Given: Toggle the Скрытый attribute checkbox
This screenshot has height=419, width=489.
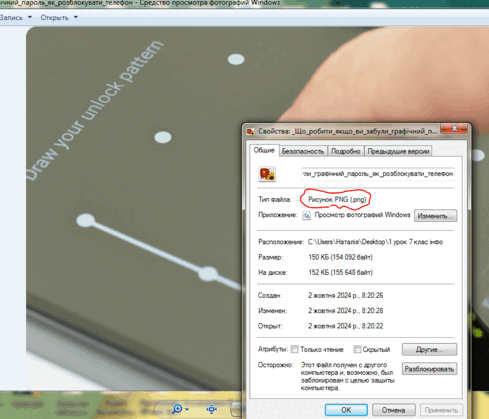Looking at the screenshot, I should [x=357, y=349].
